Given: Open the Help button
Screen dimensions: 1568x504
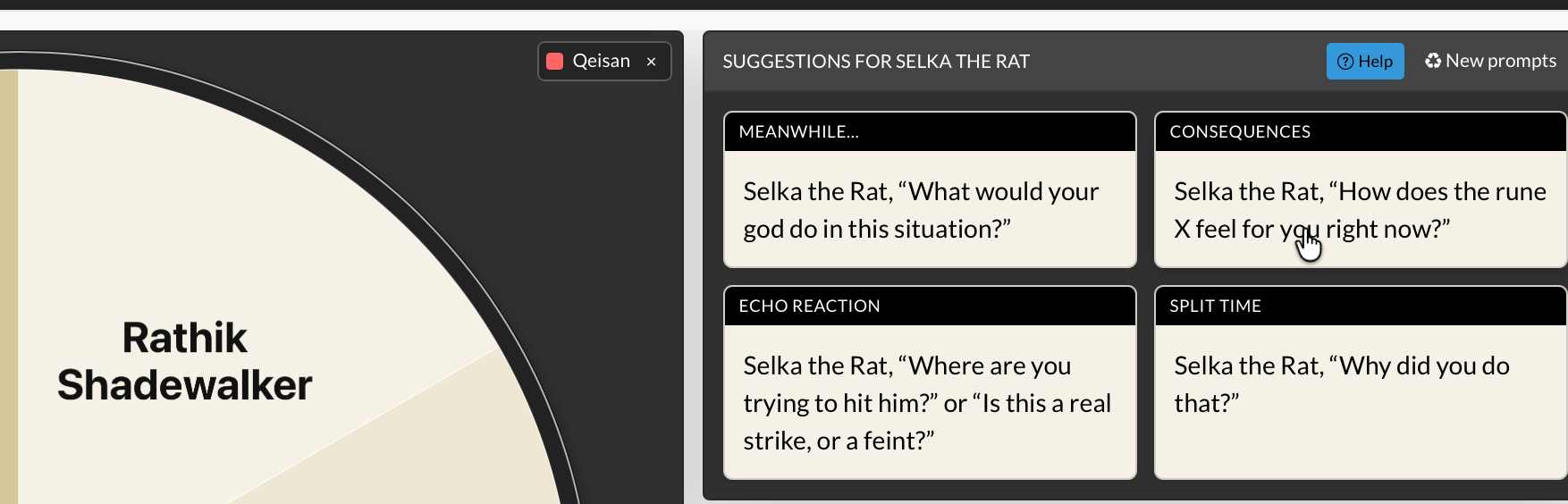Looking at the screenshot, I should tap(1364, 61).
